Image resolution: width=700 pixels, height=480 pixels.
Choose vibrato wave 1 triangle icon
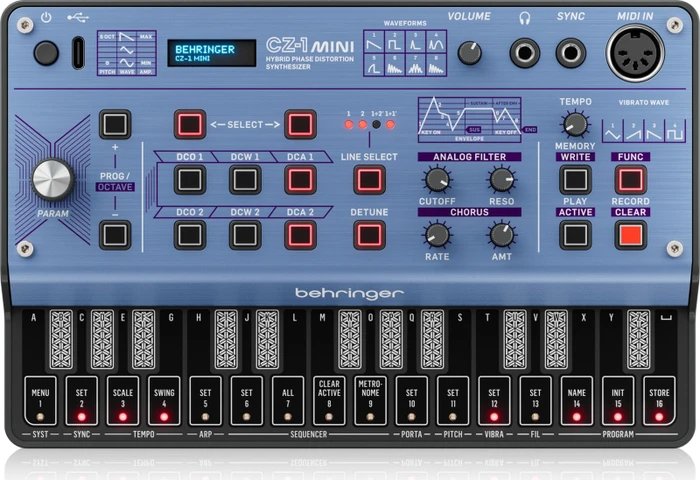(x=612, y=131)
